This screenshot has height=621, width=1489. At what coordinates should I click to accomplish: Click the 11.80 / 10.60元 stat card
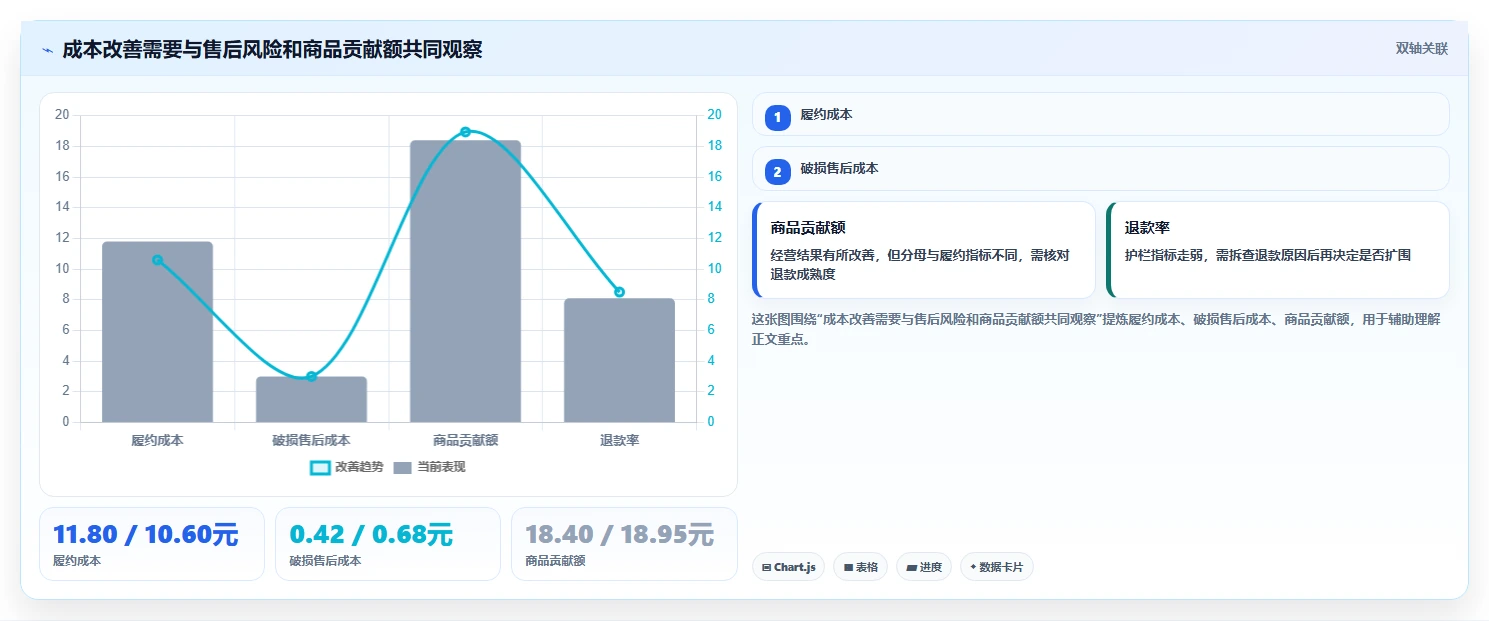(152, 544)
